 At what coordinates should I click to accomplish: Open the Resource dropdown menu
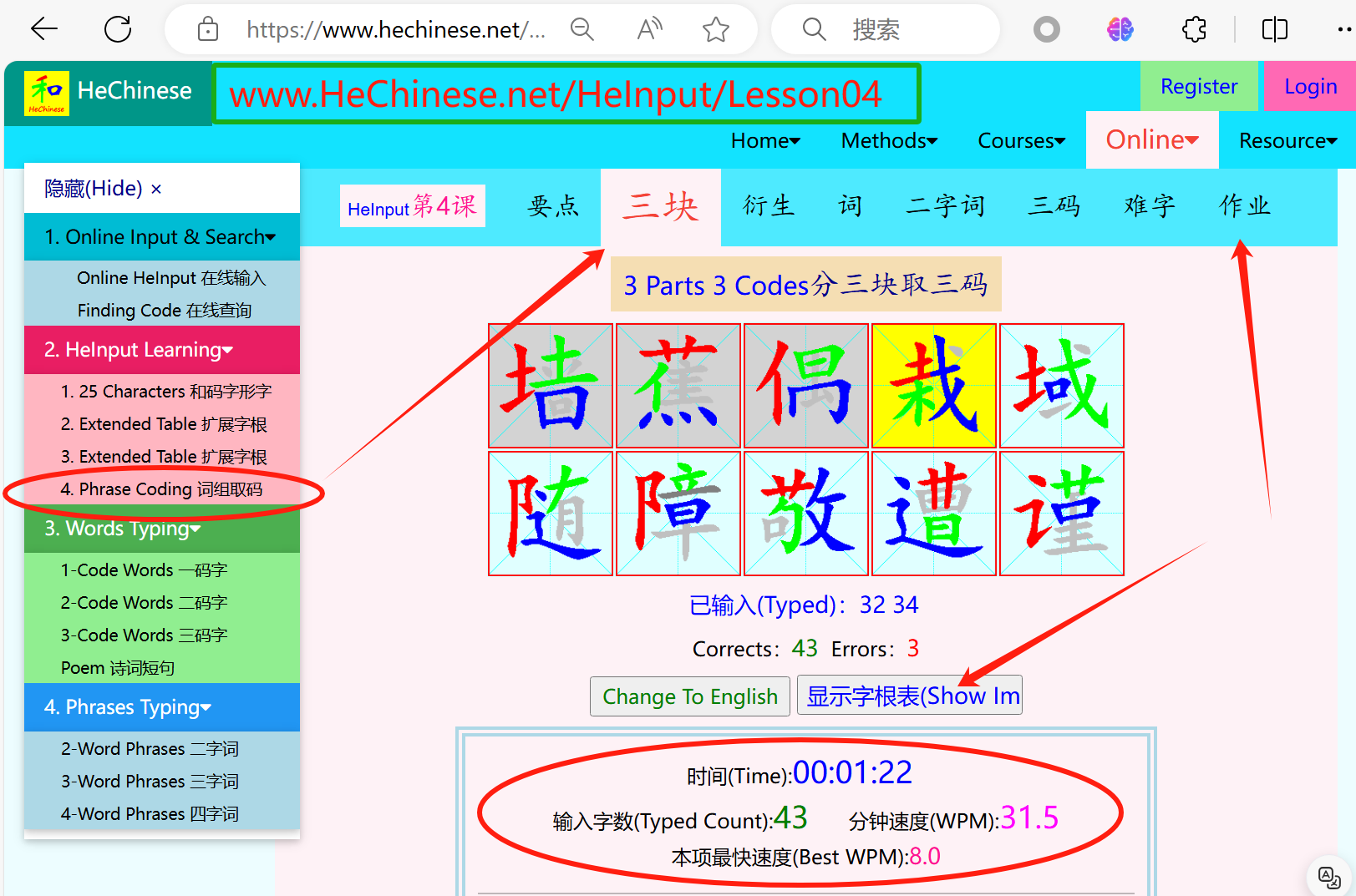tap(1287, 140)
